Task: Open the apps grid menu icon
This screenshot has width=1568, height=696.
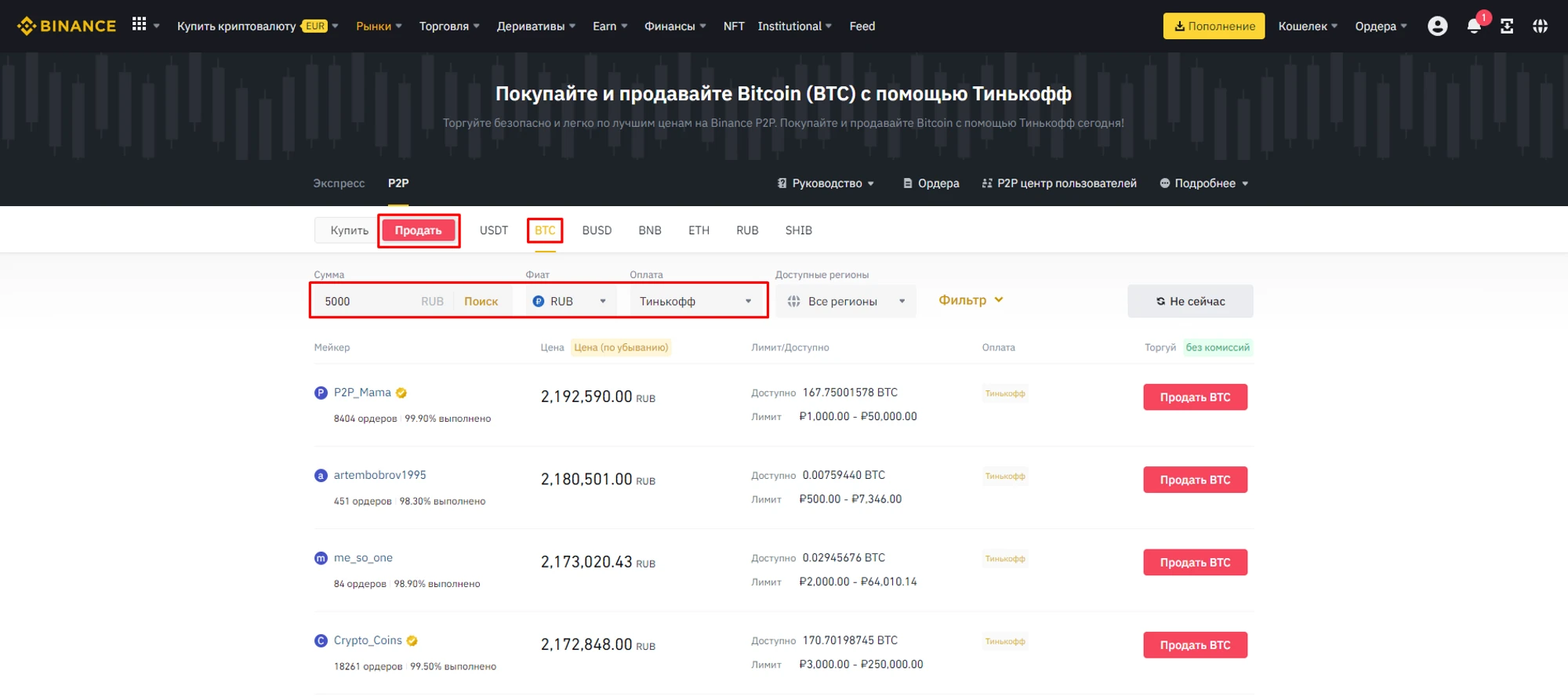Action: tap(139, 25)
